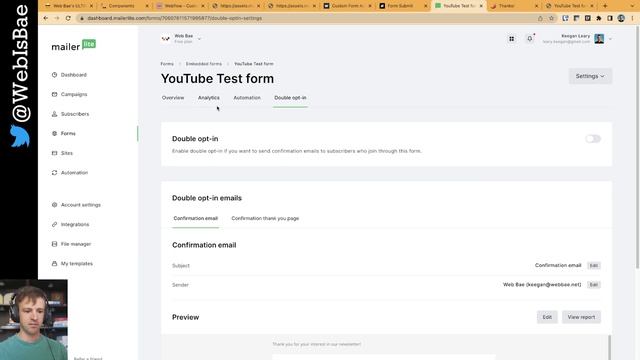This screenshot has width=640, height=360.
Task: Switch to the Automation form tab
Action: 247,98
